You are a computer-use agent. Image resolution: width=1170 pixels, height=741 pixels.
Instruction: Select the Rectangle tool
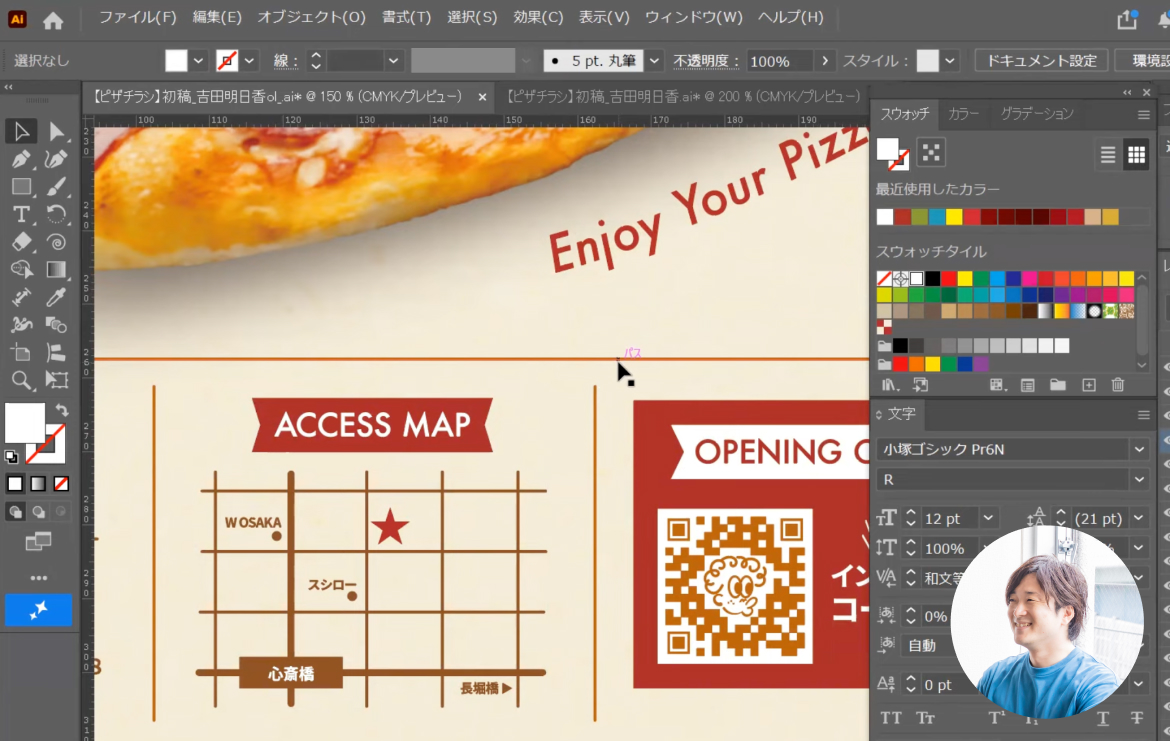coord(21,187)
